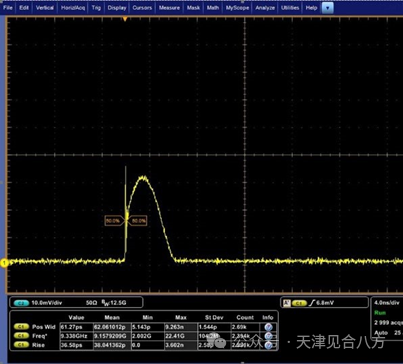Click the C1 badge for Freq measurement

pos(21,336)
